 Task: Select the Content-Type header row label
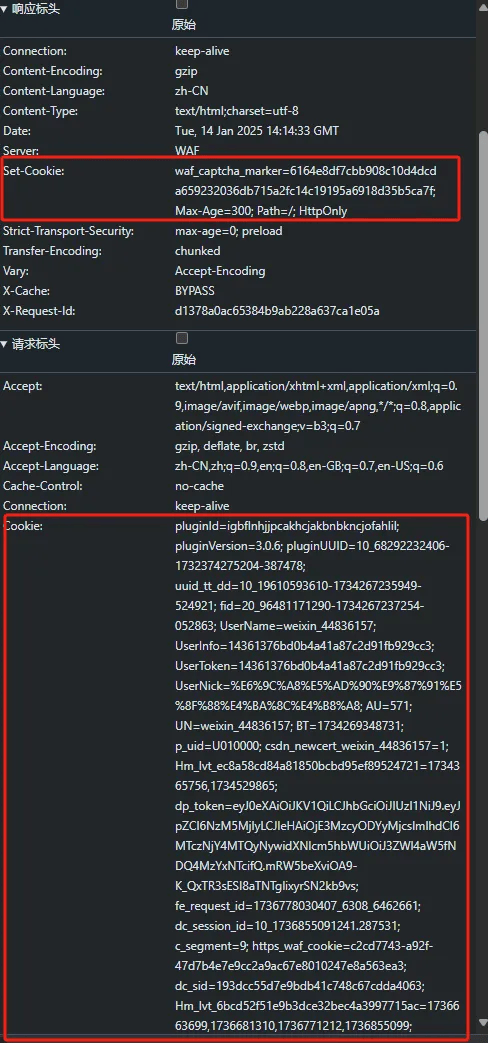click(x=40, y=111)
